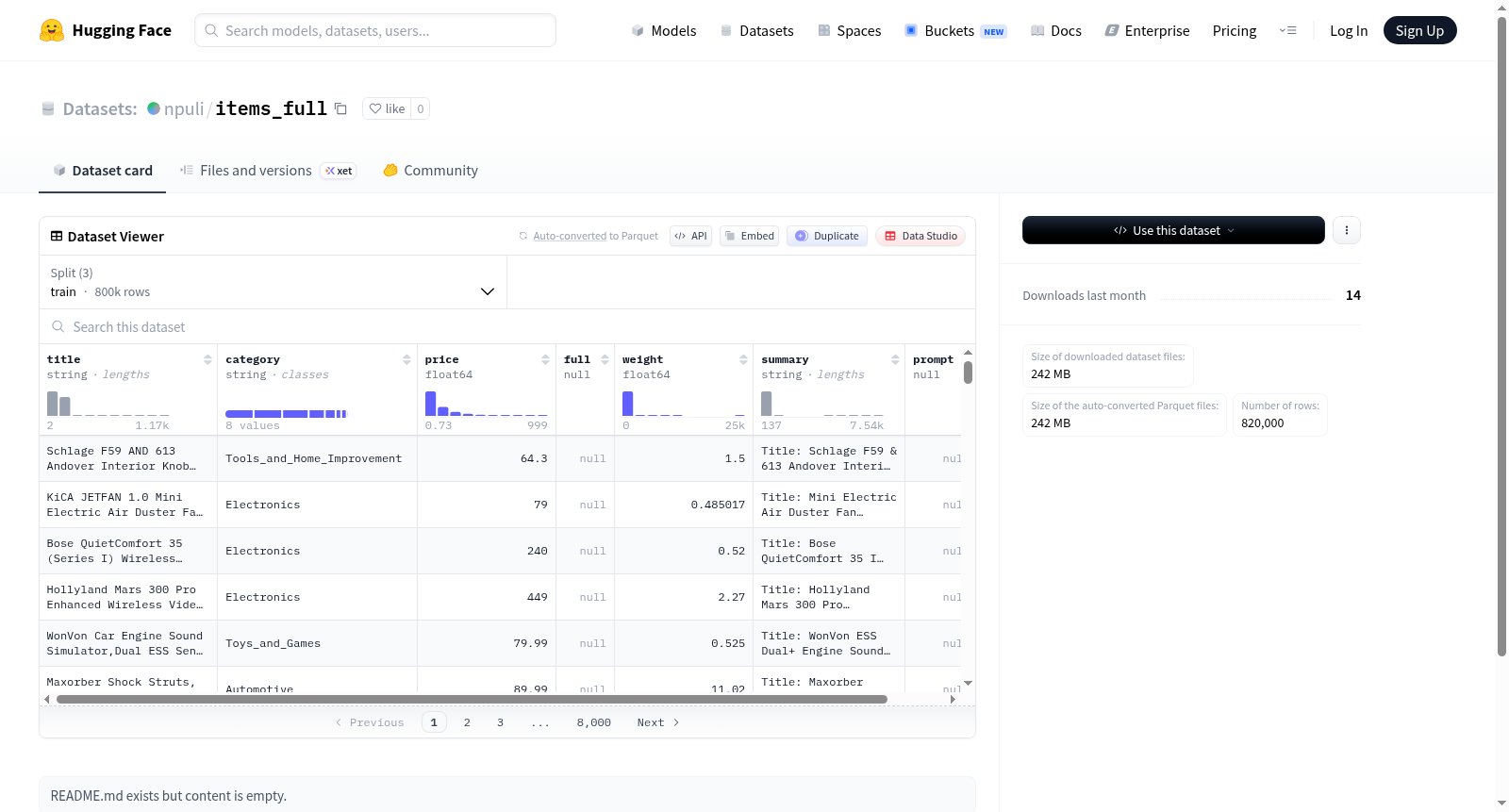Click Log In
This screenshot has height=812, width=1509.
(x=1349, y=31)
